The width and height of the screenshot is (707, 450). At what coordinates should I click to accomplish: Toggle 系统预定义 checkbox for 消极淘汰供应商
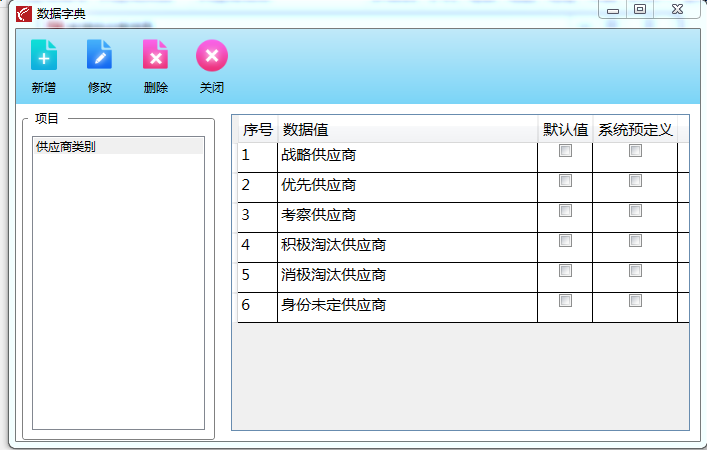(x=635, y=271)
